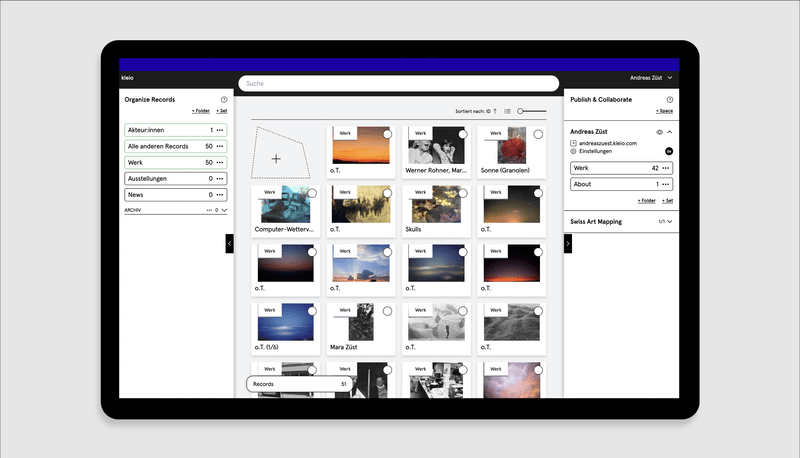The image size is (800, 458).
Task: Reverse sort order with the arrow icon
Action: [495, 111]
